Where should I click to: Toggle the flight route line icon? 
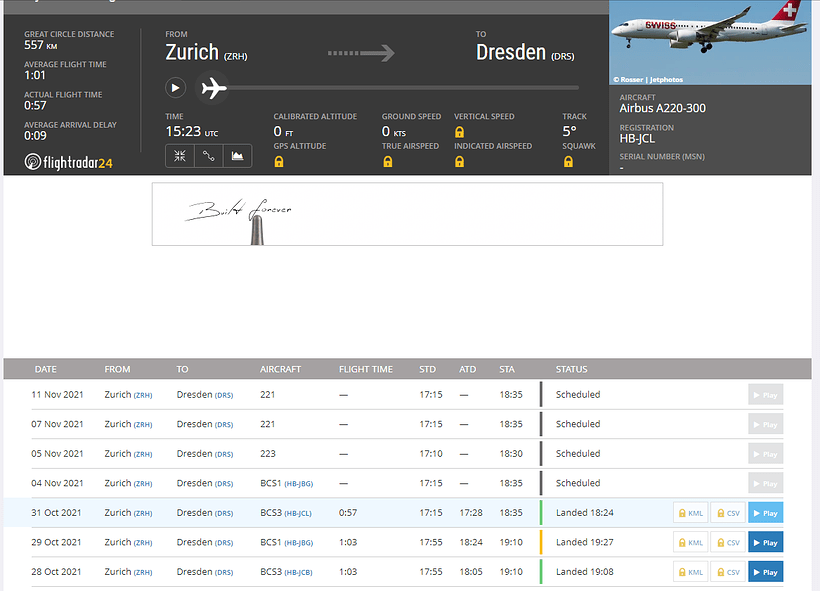(x=209, y=156)
